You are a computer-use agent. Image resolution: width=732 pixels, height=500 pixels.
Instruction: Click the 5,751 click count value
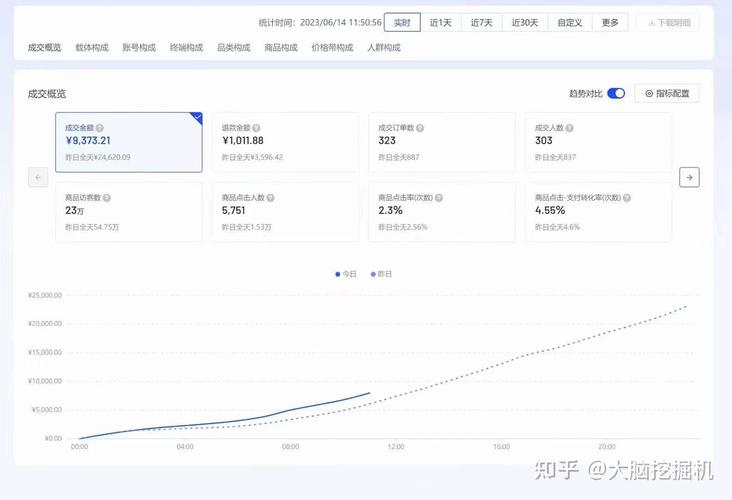click(x=233, y=211)
